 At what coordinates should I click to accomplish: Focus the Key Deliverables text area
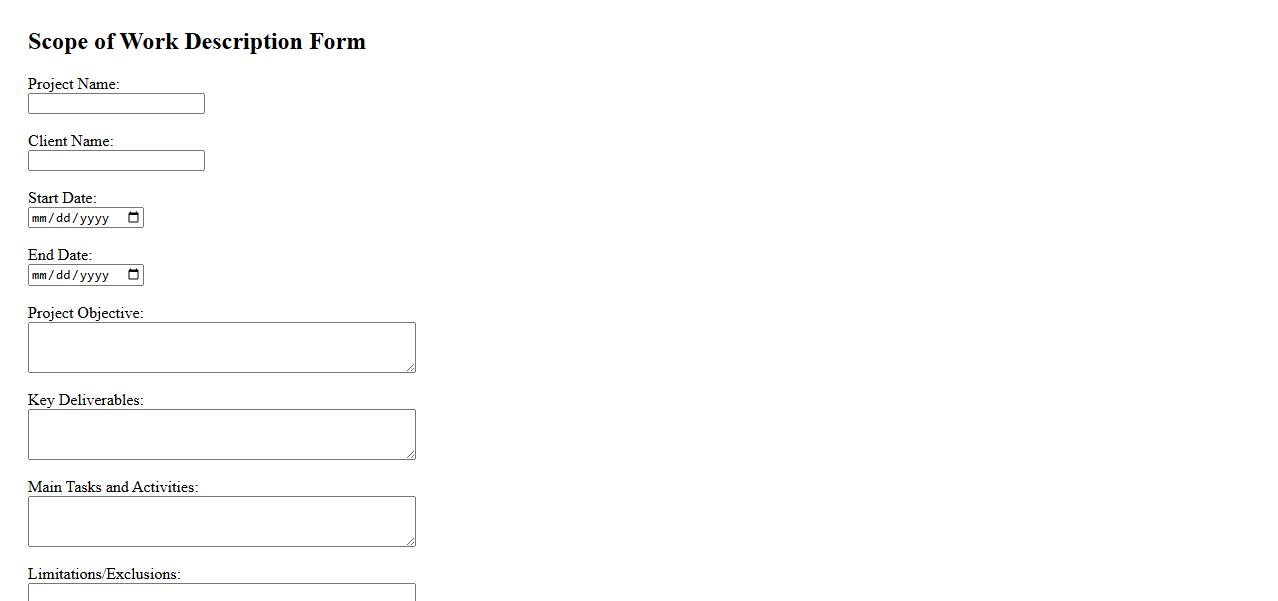click(221, 434)
